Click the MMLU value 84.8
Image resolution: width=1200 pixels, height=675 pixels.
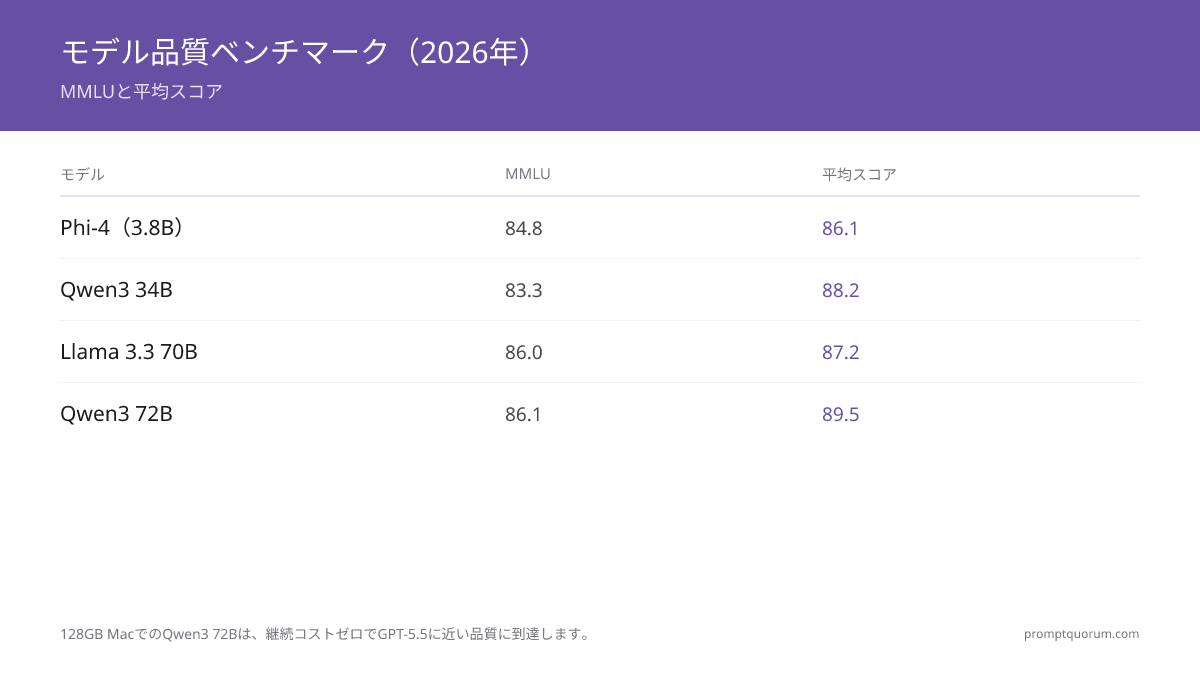tap(524, 228)
